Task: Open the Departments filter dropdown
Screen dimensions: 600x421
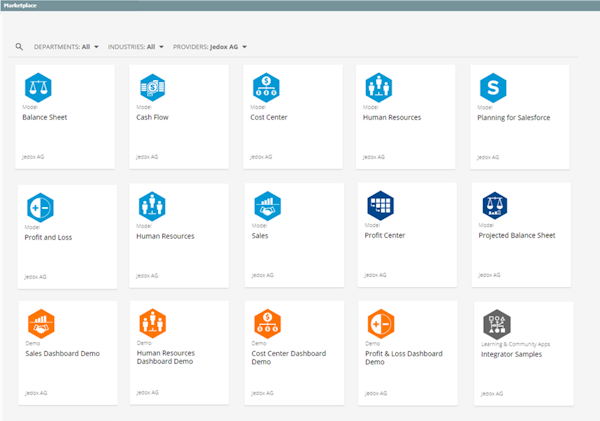Action: tap(66, 46)
